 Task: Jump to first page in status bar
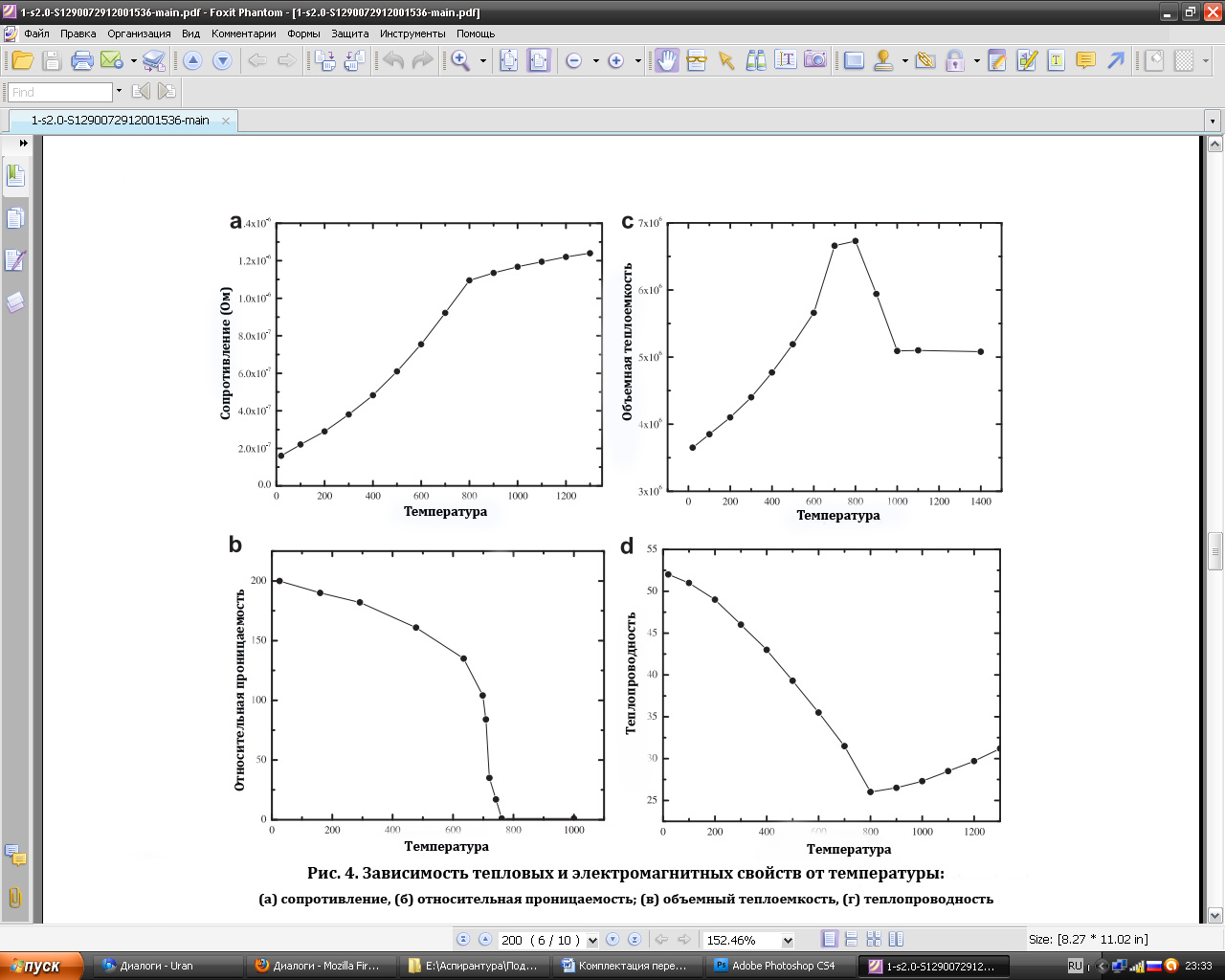pos(463,940)
